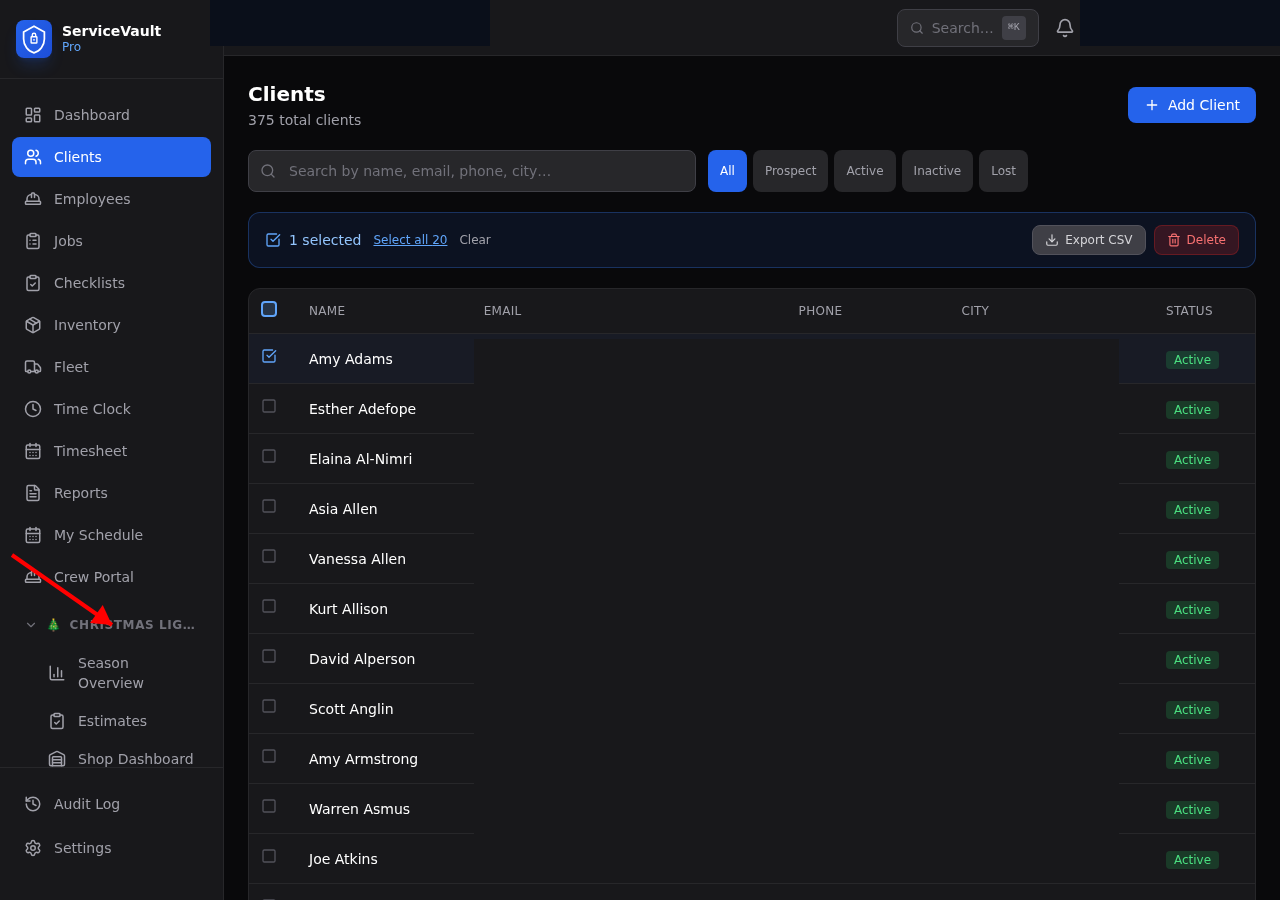Export selected clients as CSV
Image resolution: width=1280 pixels, height=900 pixels.
(1088, 240)
